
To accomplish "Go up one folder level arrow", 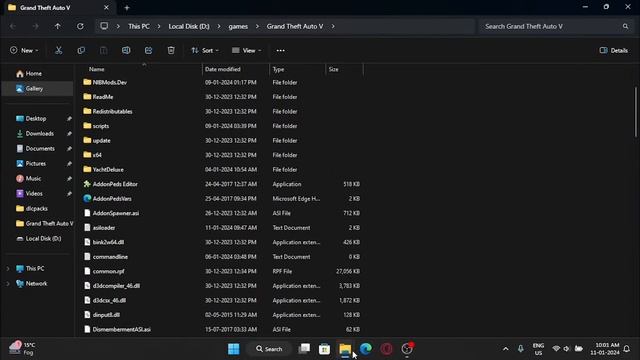I will pyautogui.click(x=58, y=26).
